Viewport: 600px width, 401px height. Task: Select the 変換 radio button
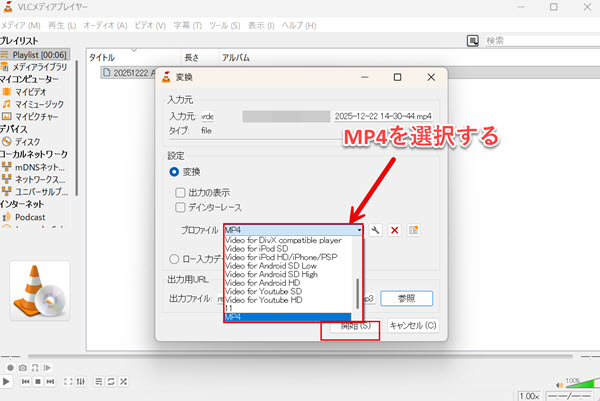174,172
